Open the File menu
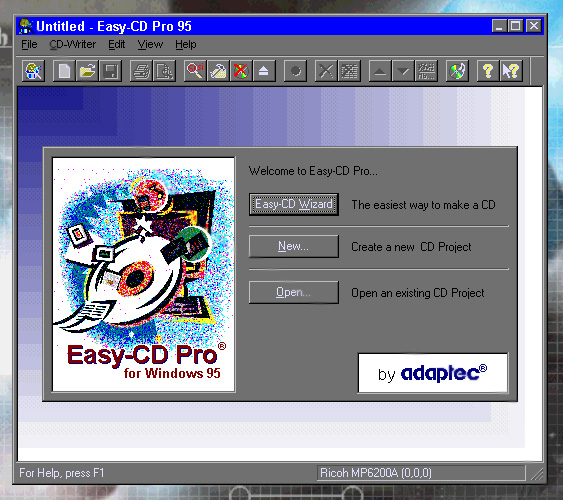 (29, 45)
